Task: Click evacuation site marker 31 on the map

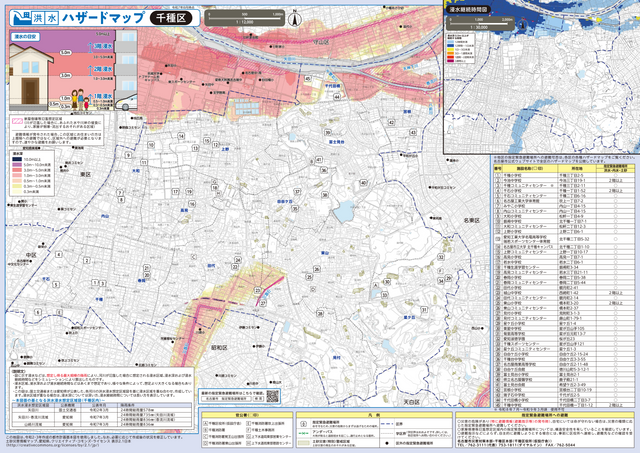Action: 424,310
